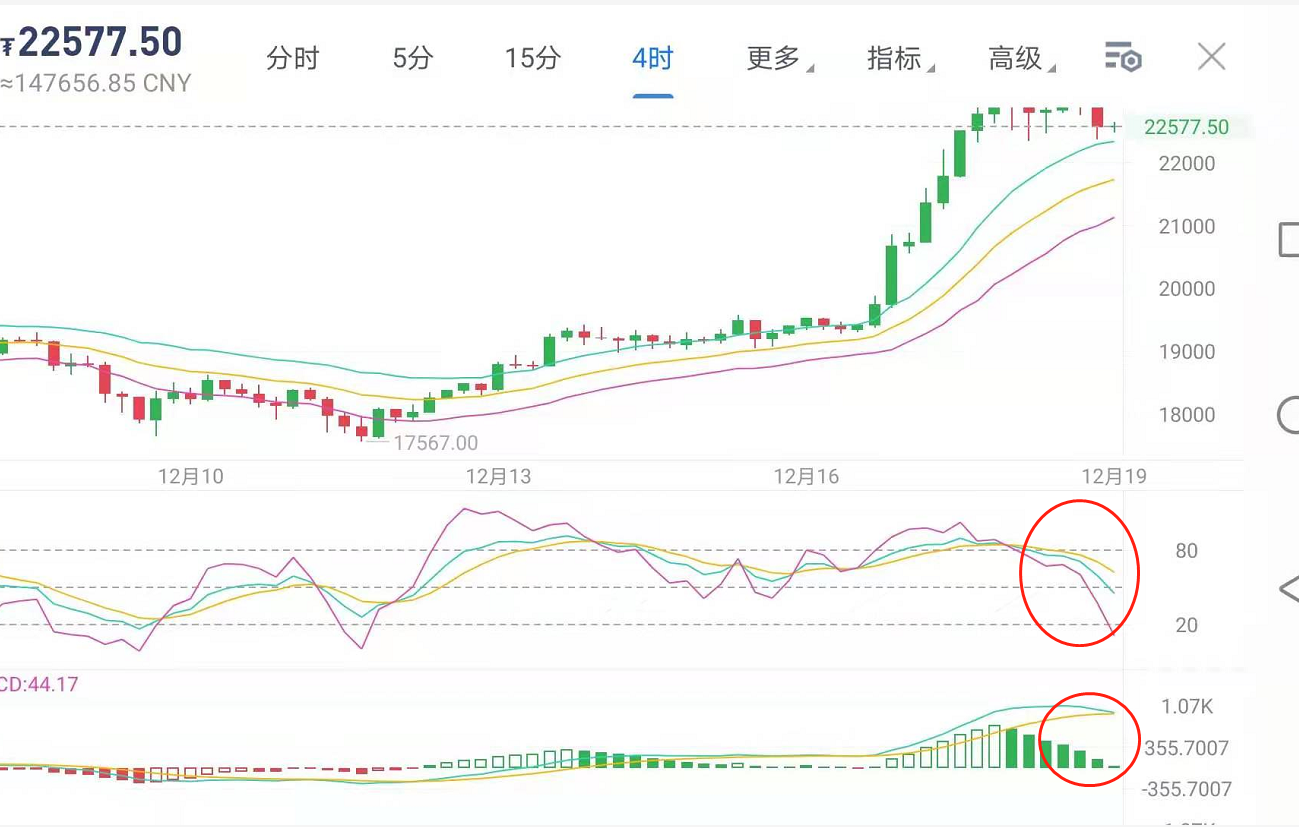Click the 20000 label on price axis
This screenshot has width=1299, height=827.
coord(1186,288)
